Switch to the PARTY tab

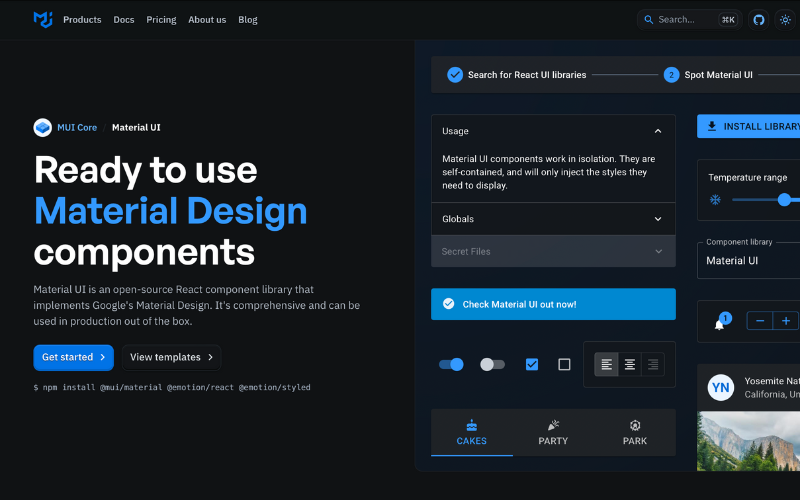(553, 433)
